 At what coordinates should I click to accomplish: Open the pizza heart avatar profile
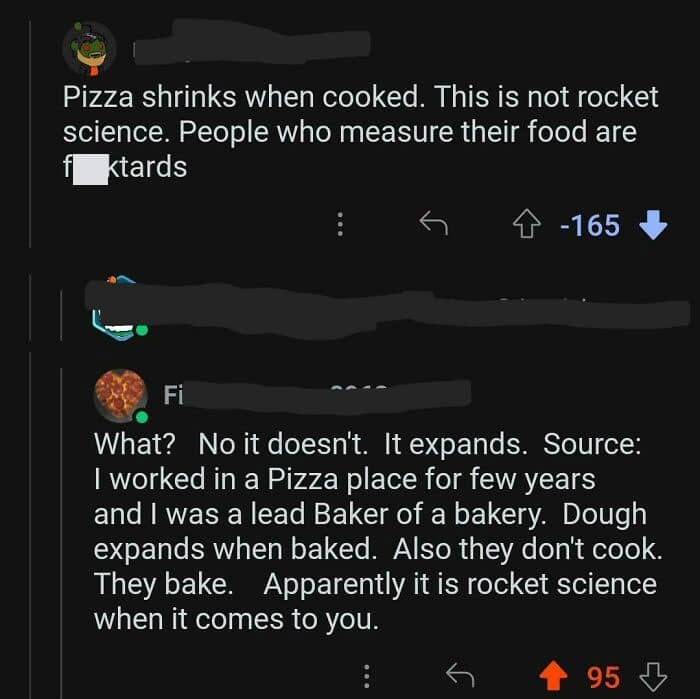tap(121, 395)
